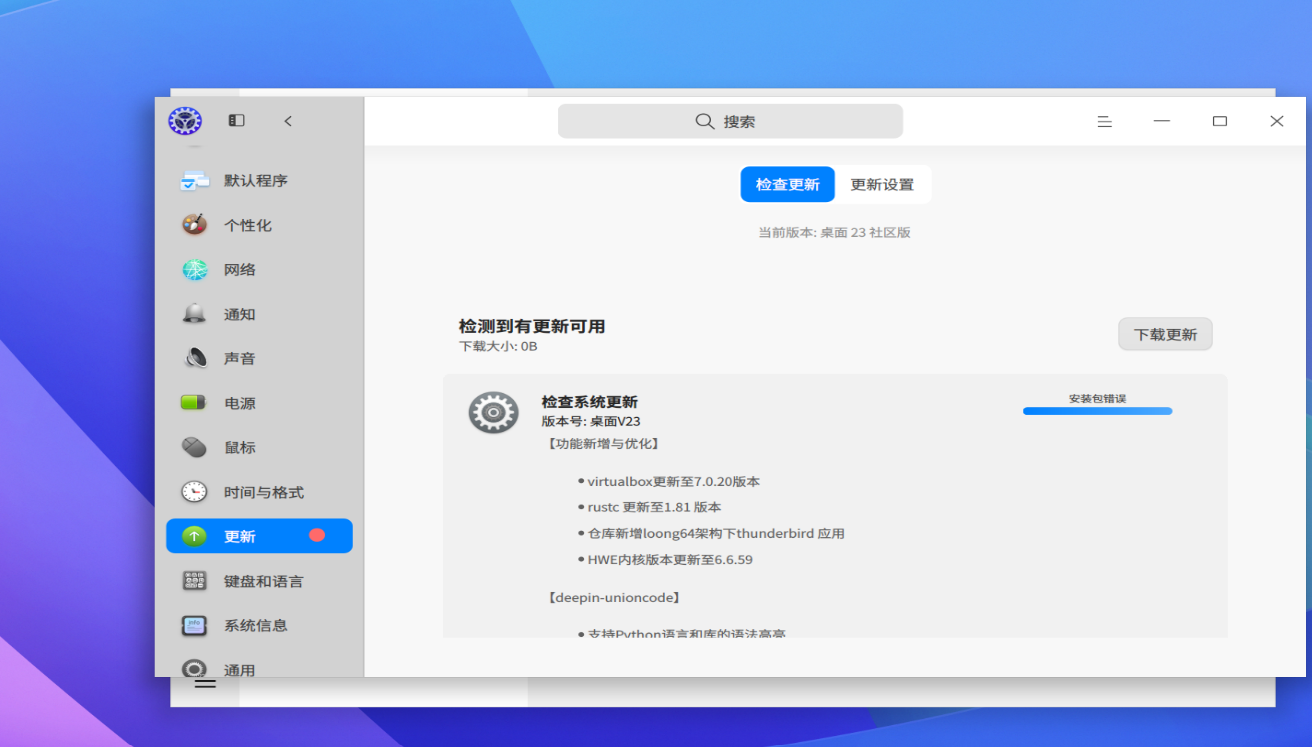Open the 默认程序 settings
Screen dimensions: 1312x747
[259, 181]
